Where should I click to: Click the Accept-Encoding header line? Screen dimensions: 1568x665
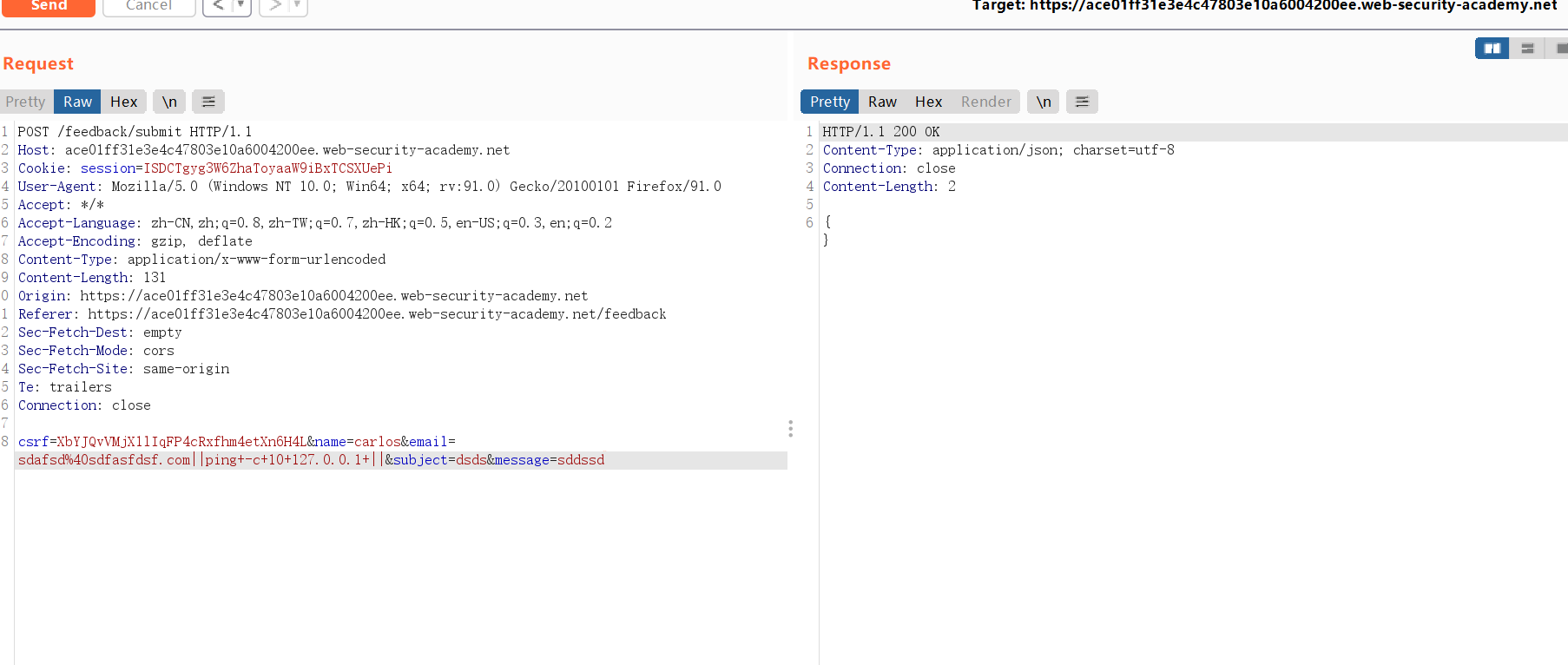(x=135, y=241)
